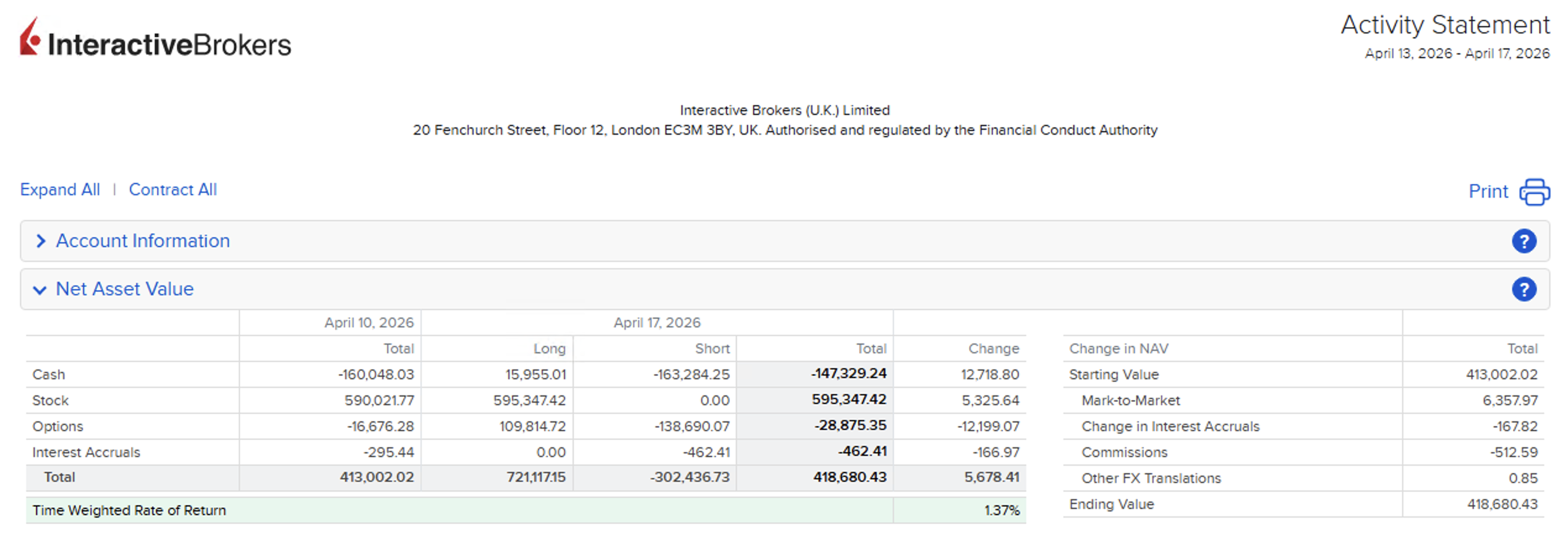Screen dimensions: 1568x535
Task: Click the Account Information section title
Action: (x=143, y=241)
